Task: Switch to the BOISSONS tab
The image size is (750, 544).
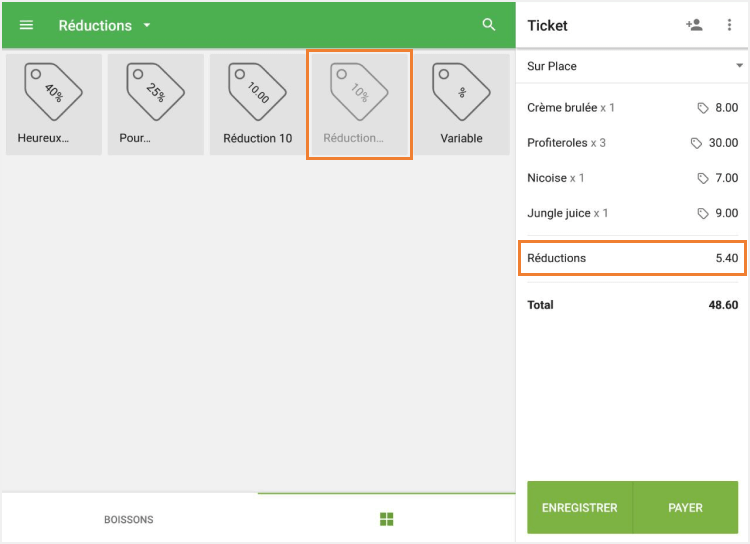Action: 129,519
